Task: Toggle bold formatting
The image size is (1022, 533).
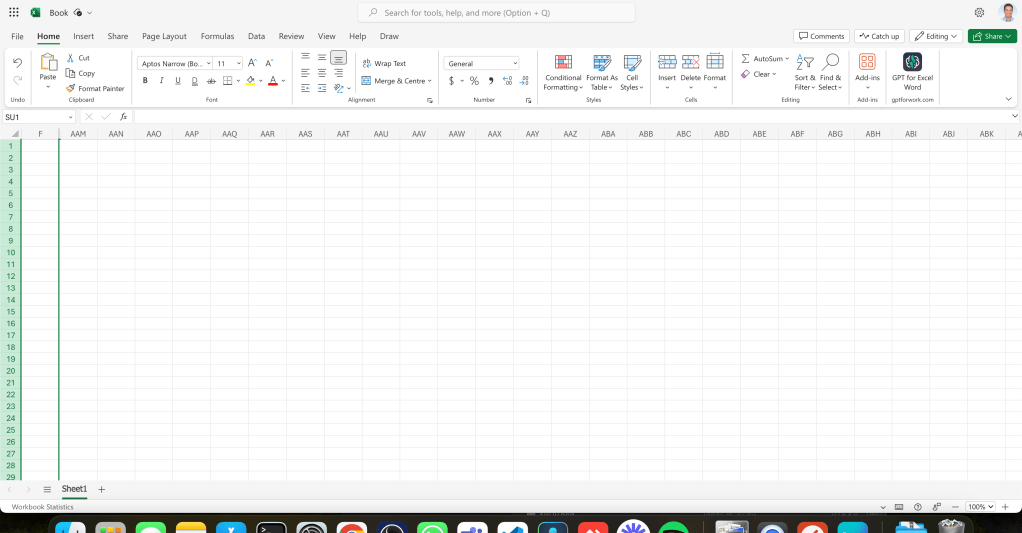Action: point(145,81)
